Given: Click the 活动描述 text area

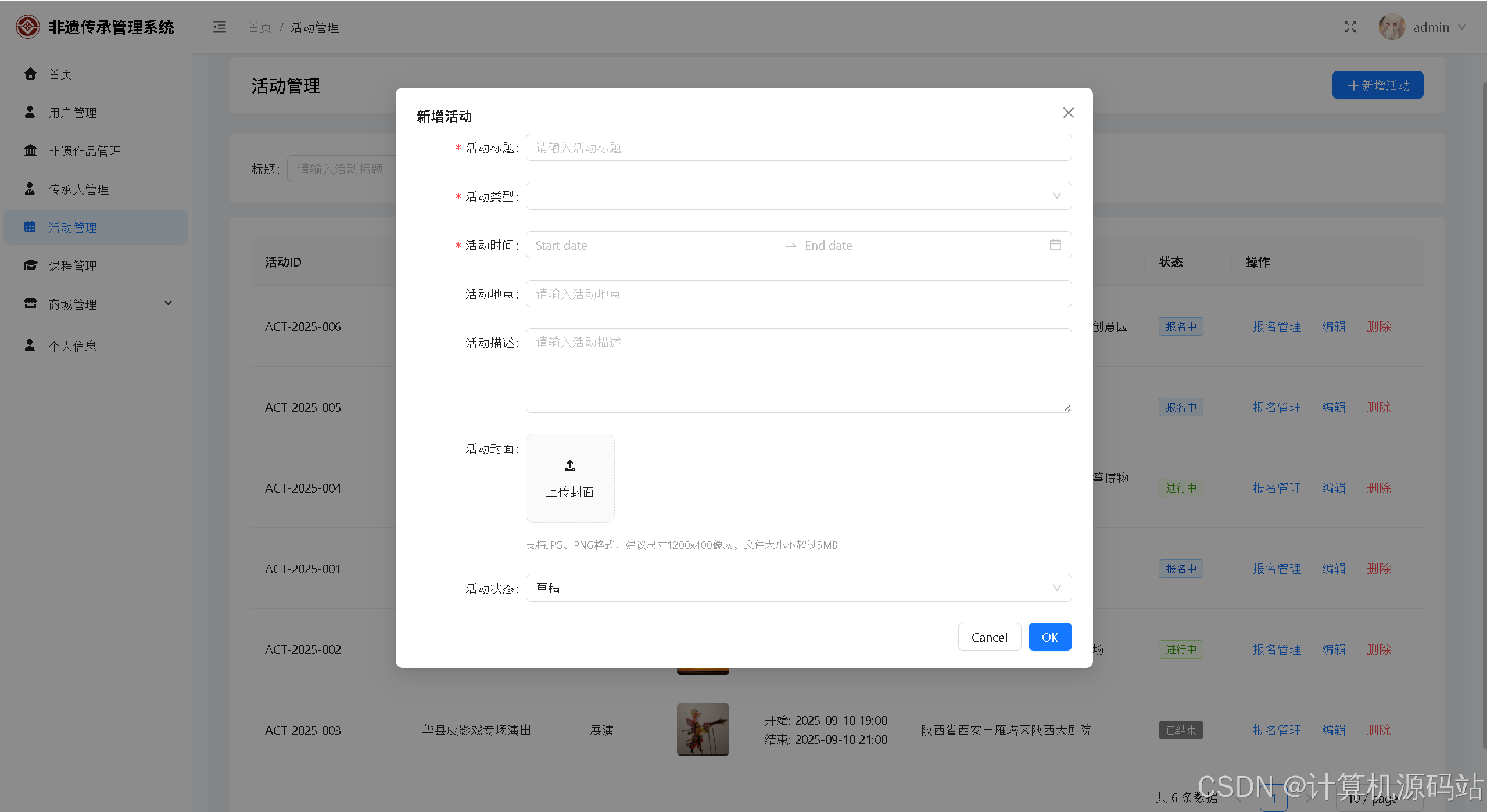Looking at the screenshot, I should click(798, 371).
